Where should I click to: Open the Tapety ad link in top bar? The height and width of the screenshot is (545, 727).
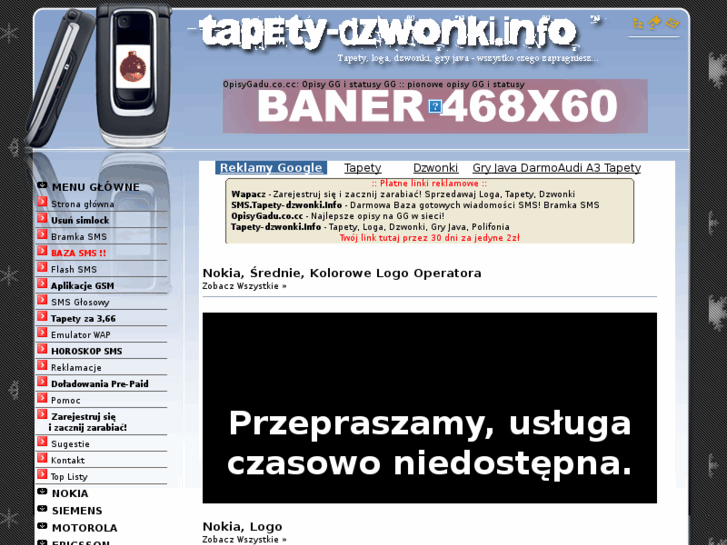363,167
